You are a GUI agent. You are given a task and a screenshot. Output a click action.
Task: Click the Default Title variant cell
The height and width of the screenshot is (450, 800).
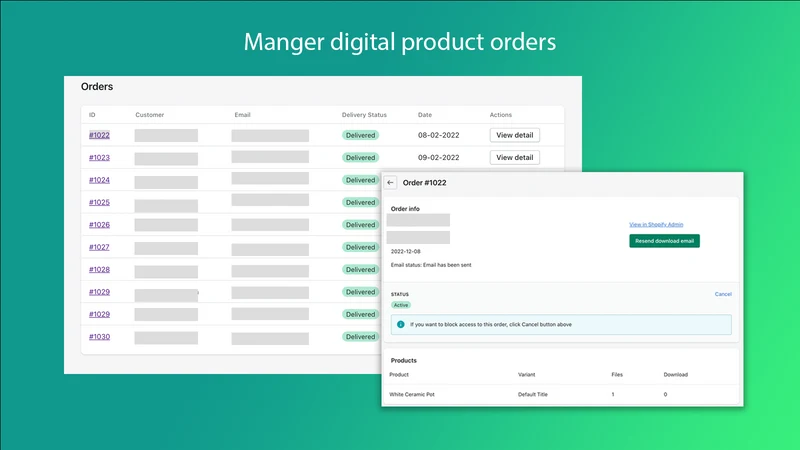pos(533,394)
